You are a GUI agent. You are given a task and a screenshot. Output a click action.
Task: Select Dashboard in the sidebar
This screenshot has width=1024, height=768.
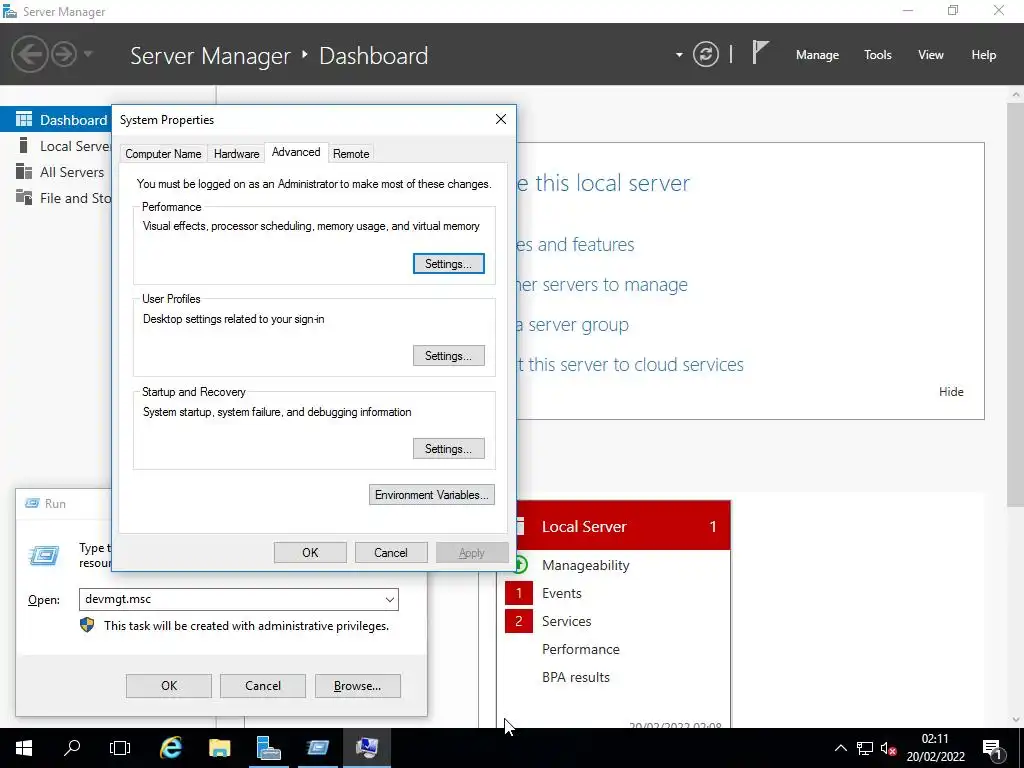56,120
